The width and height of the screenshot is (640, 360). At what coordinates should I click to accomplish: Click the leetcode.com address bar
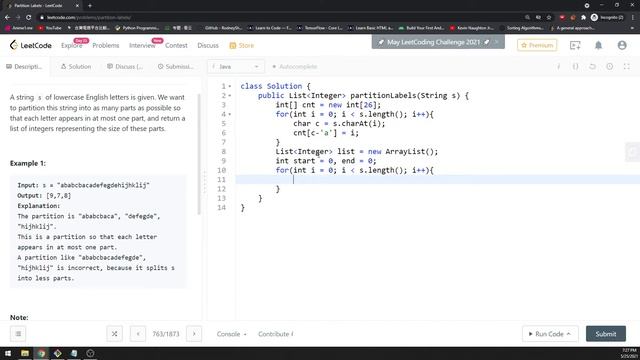(88, 18)
